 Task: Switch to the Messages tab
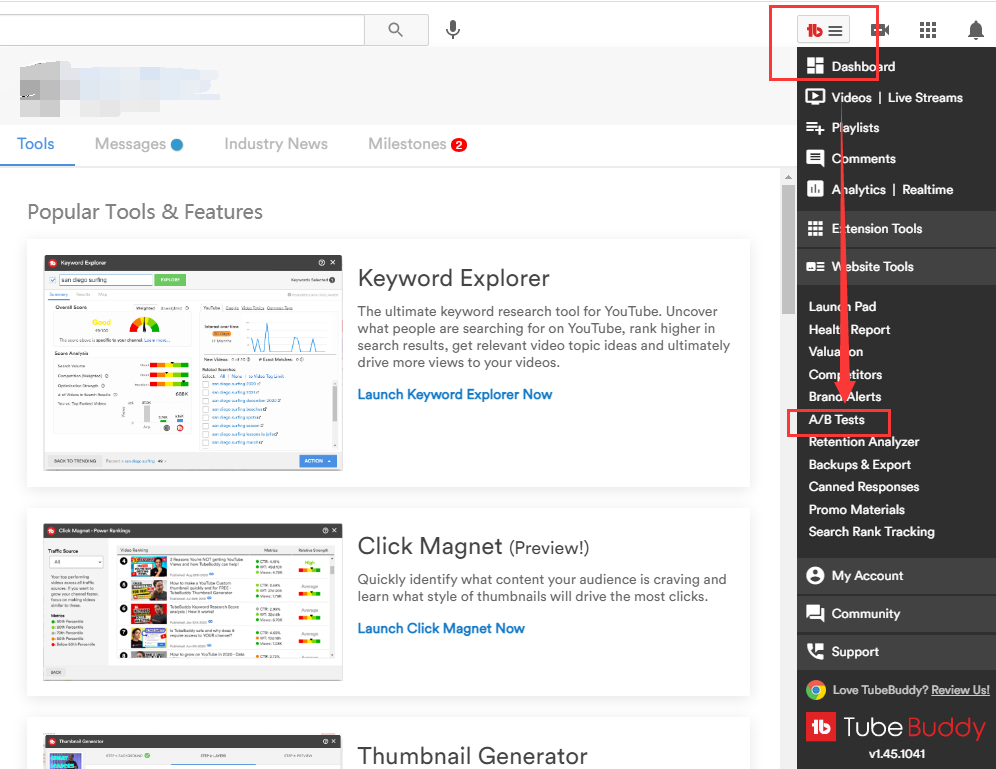click(x=130, y=144)
